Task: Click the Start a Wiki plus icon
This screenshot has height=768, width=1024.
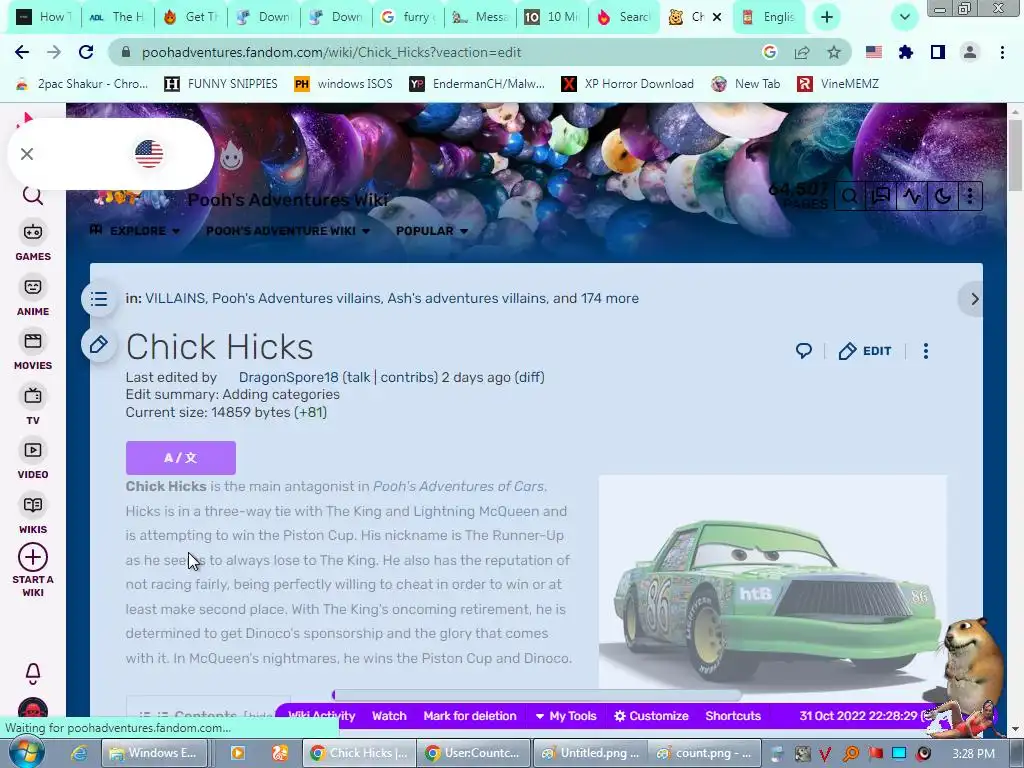Action: pyautogui.click(x=33, y=558)
